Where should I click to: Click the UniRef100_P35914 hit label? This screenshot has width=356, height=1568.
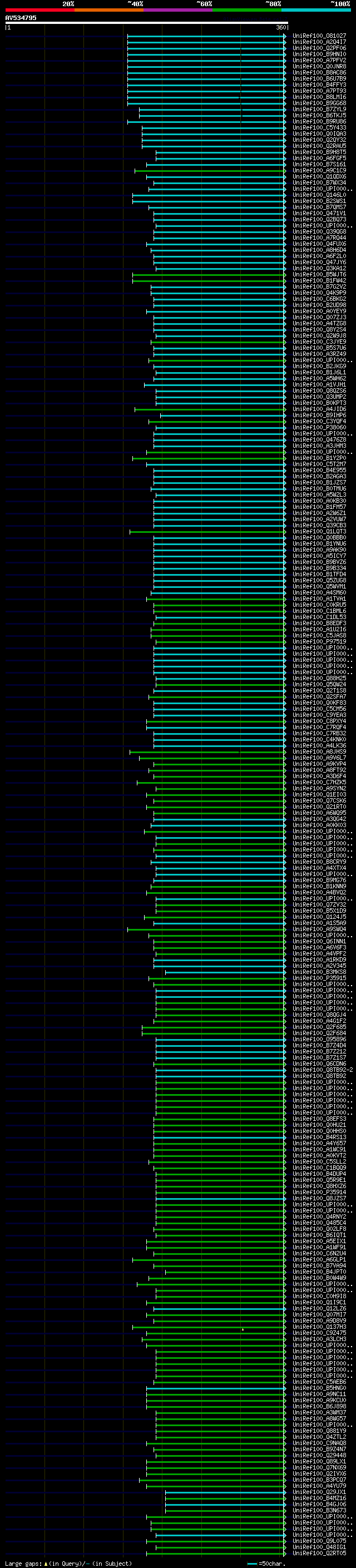point(319,1193)
